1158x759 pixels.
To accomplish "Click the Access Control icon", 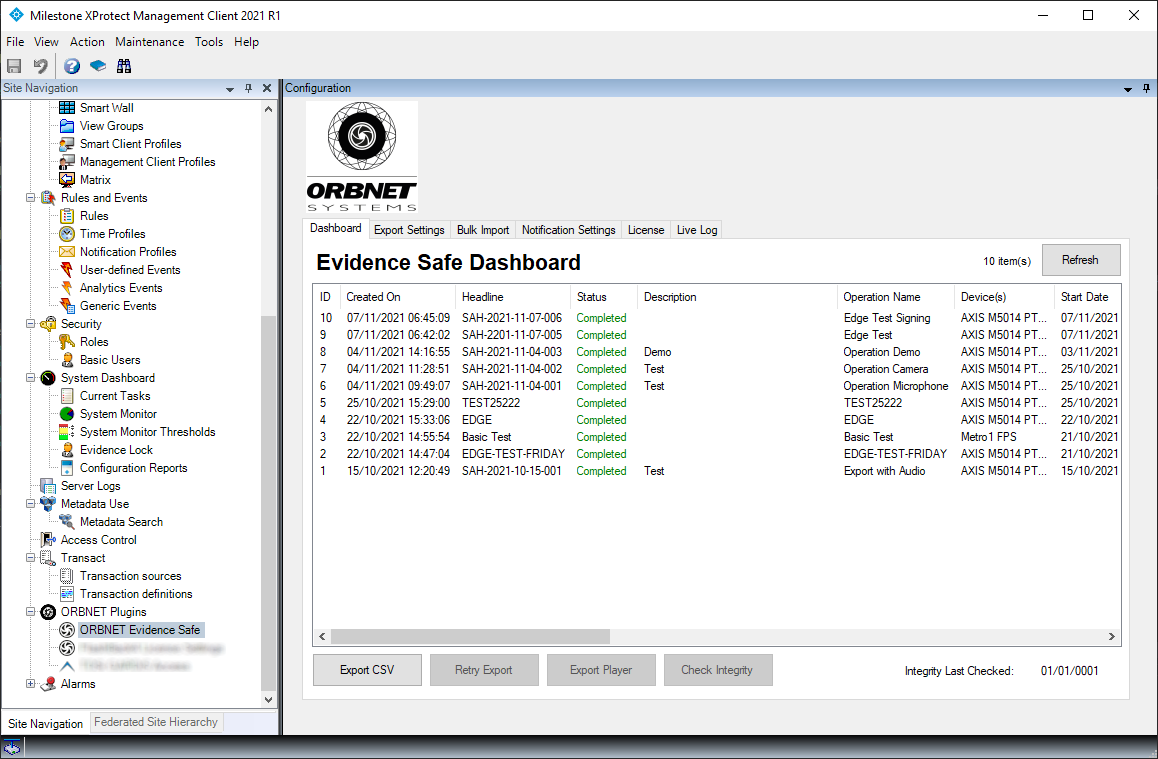I will tap(48, 540).
